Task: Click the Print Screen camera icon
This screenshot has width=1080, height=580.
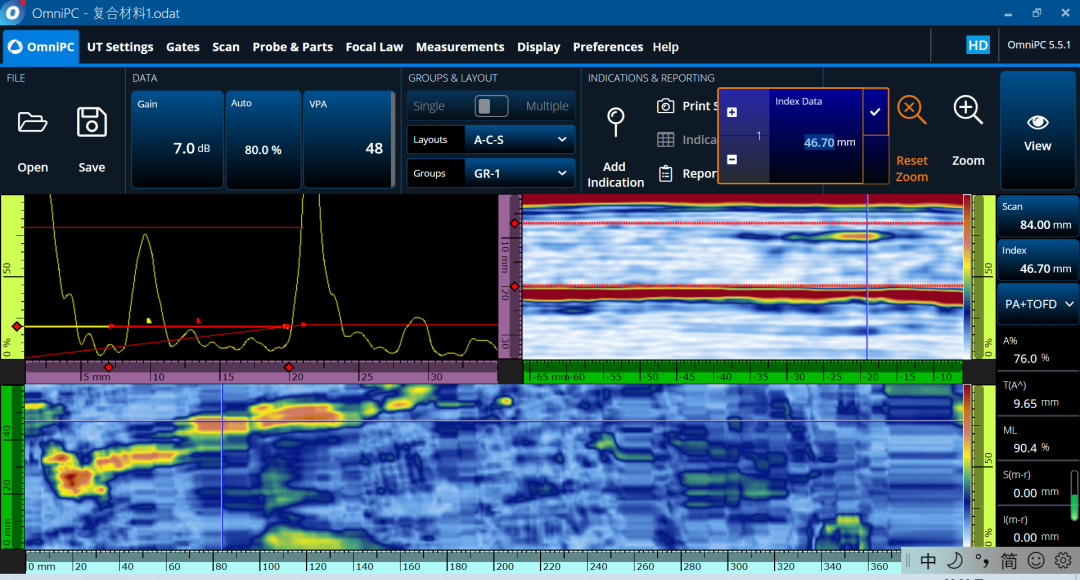Action: pyautogui.click(x=665, y=105)
